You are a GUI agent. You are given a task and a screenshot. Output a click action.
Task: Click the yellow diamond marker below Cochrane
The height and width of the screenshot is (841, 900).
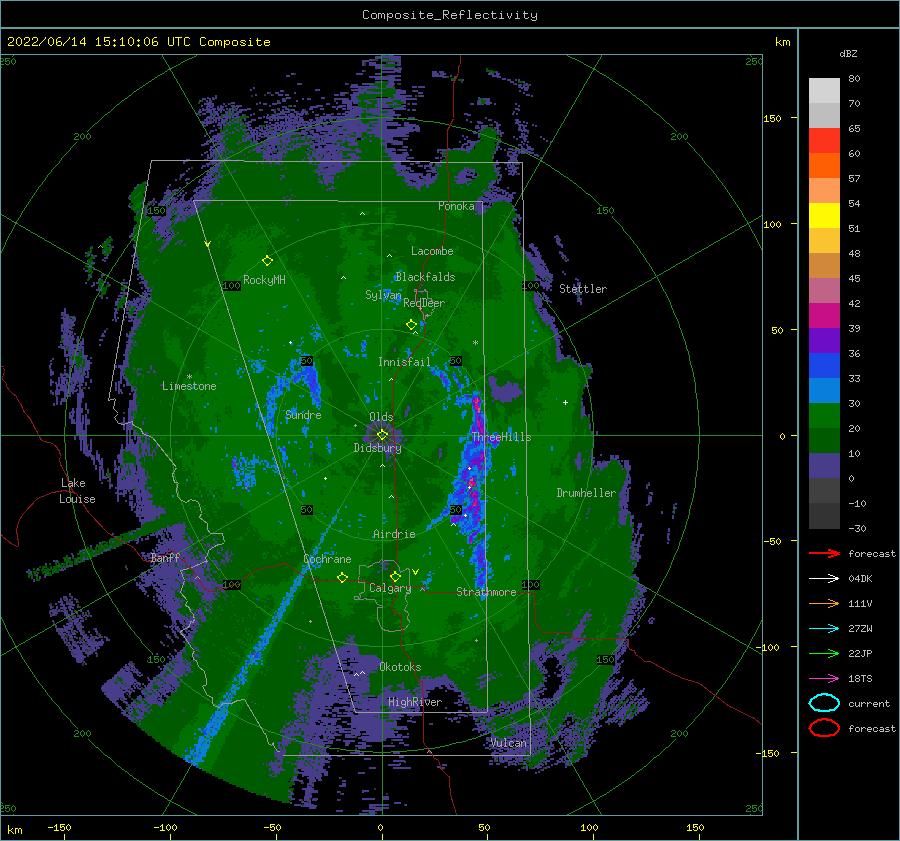pyautogui.click(x=342, y=577)
